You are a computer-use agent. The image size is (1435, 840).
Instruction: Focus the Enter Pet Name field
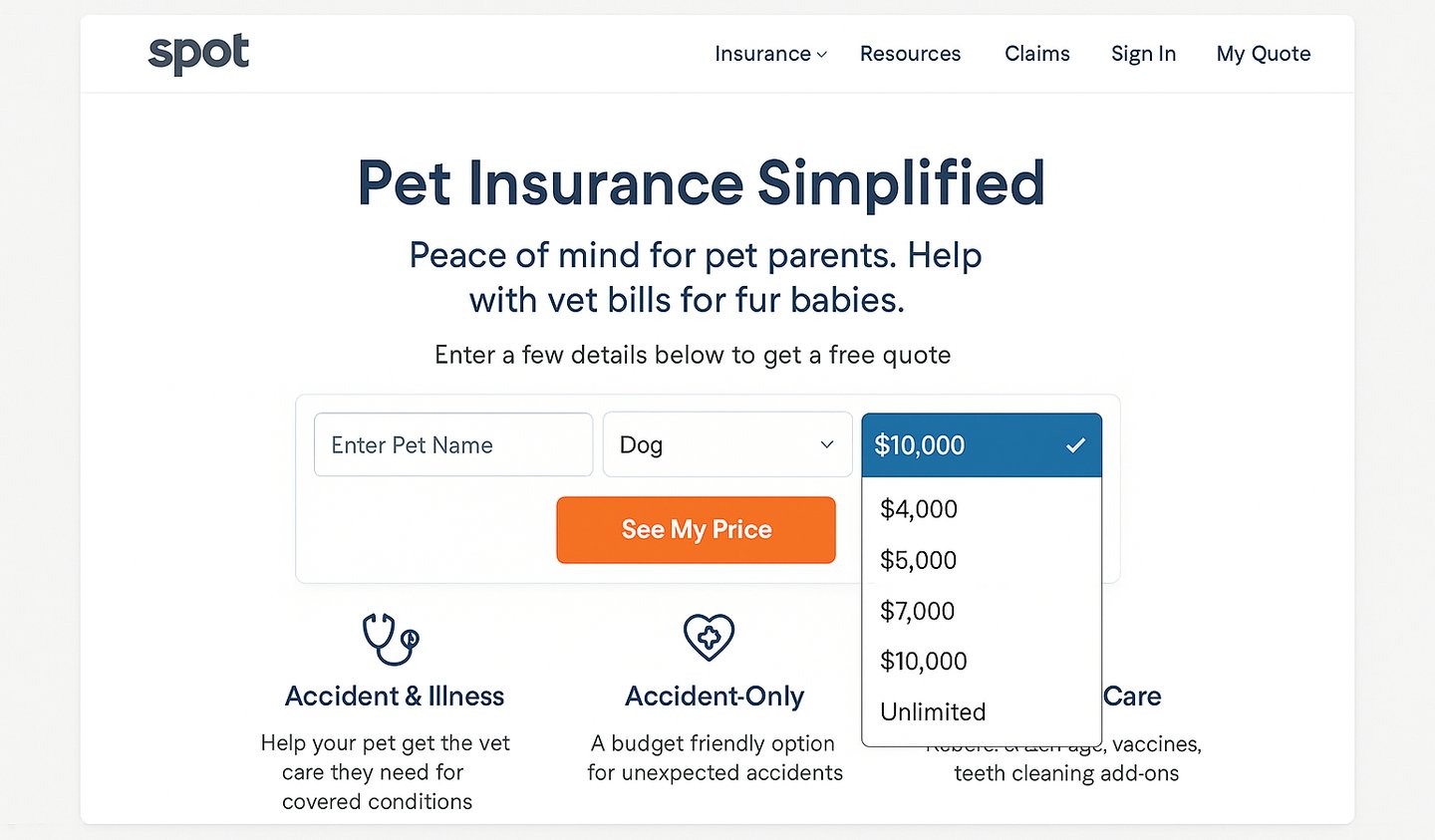pos(453,444)
